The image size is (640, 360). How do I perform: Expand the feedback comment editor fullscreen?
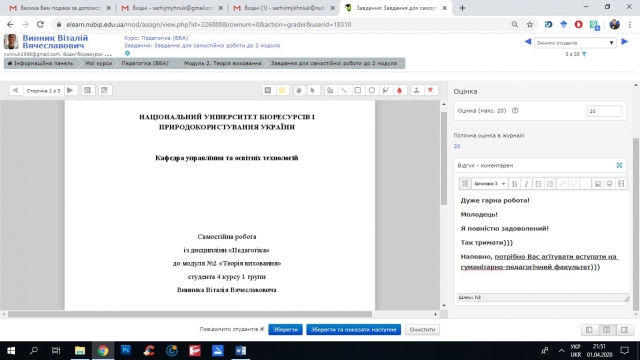619,165
